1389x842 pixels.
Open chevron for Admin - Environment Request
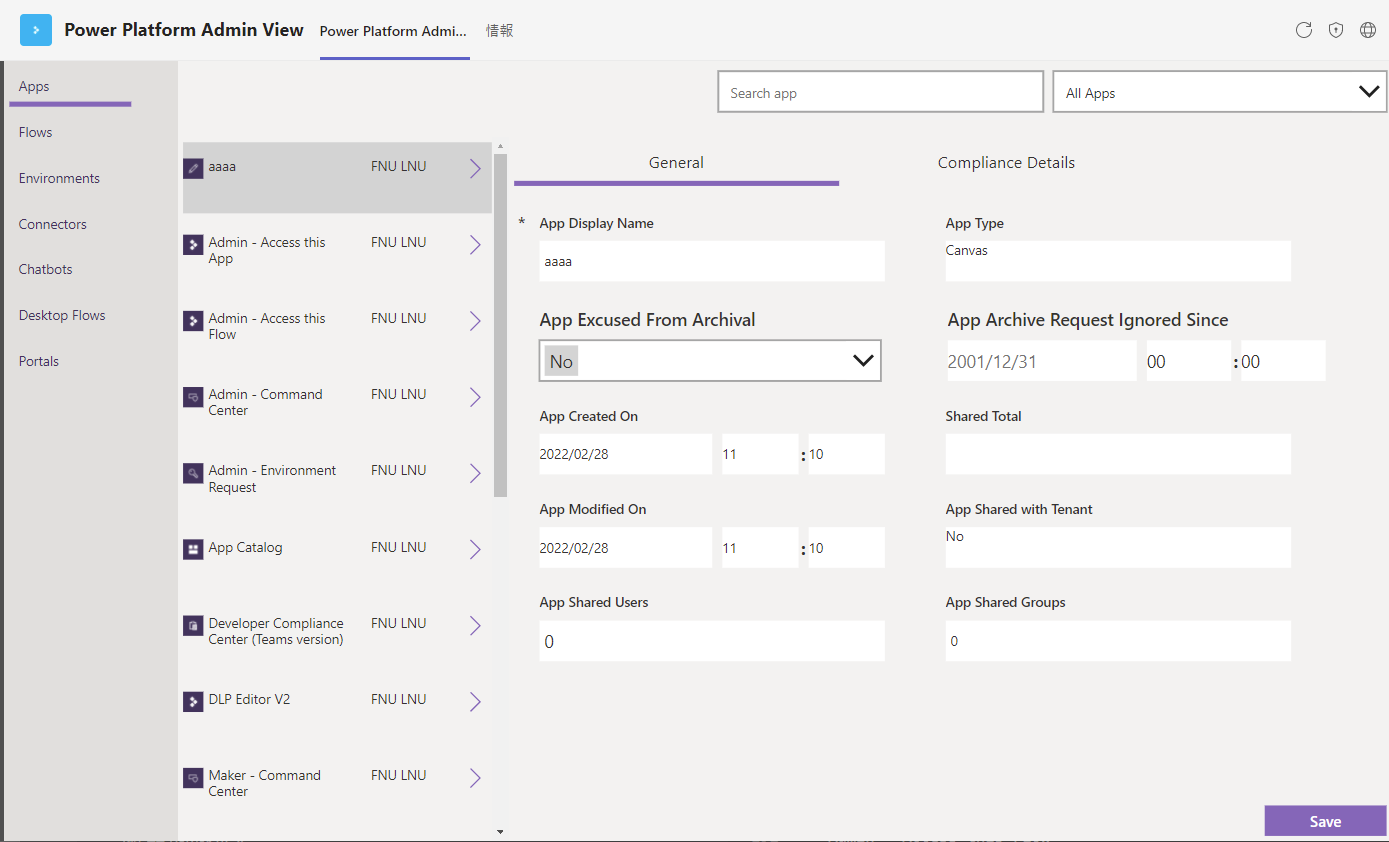475,473
